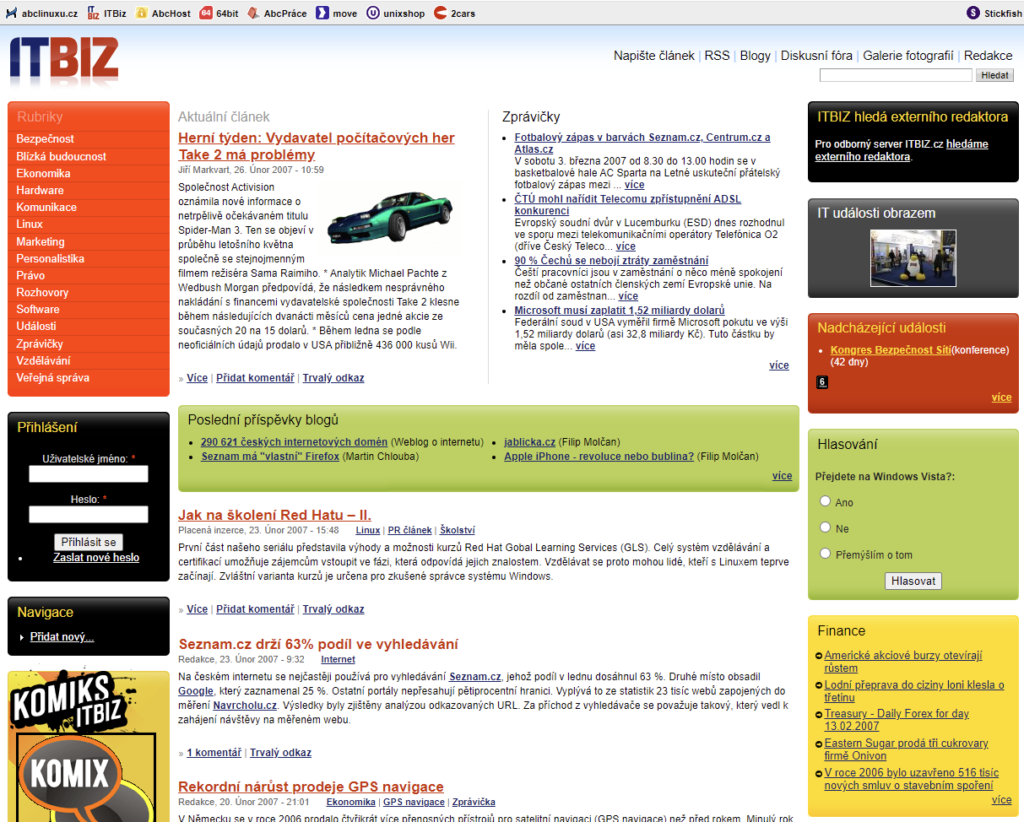Open the unixshop icon link
Image resolution: width=1024 pixels, height=822 pixels.
pos(372,13)
